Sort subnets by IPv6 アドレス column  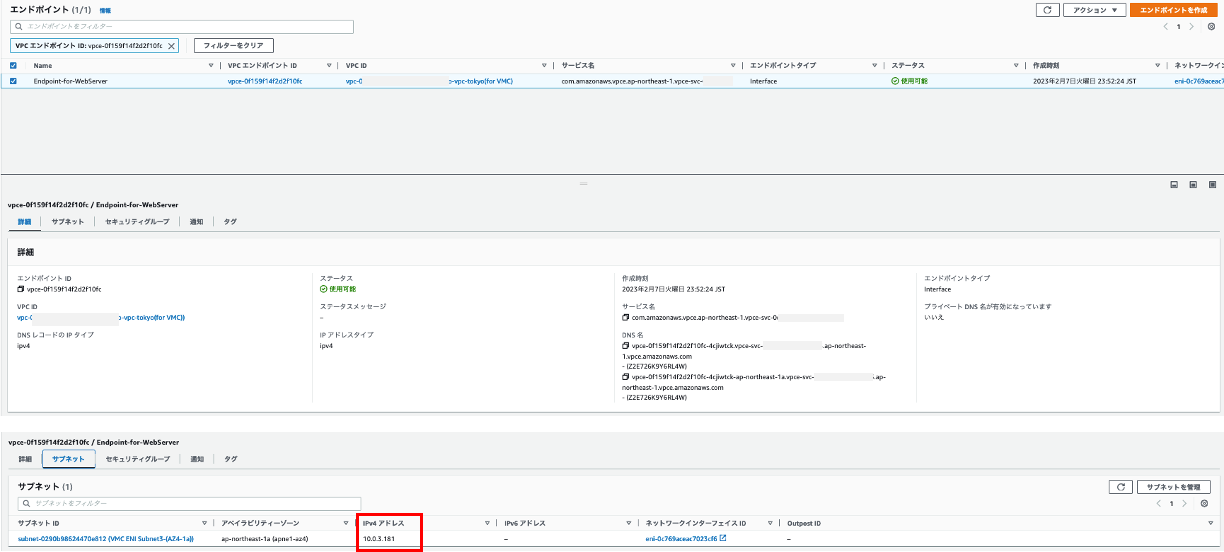pos(628,523)
